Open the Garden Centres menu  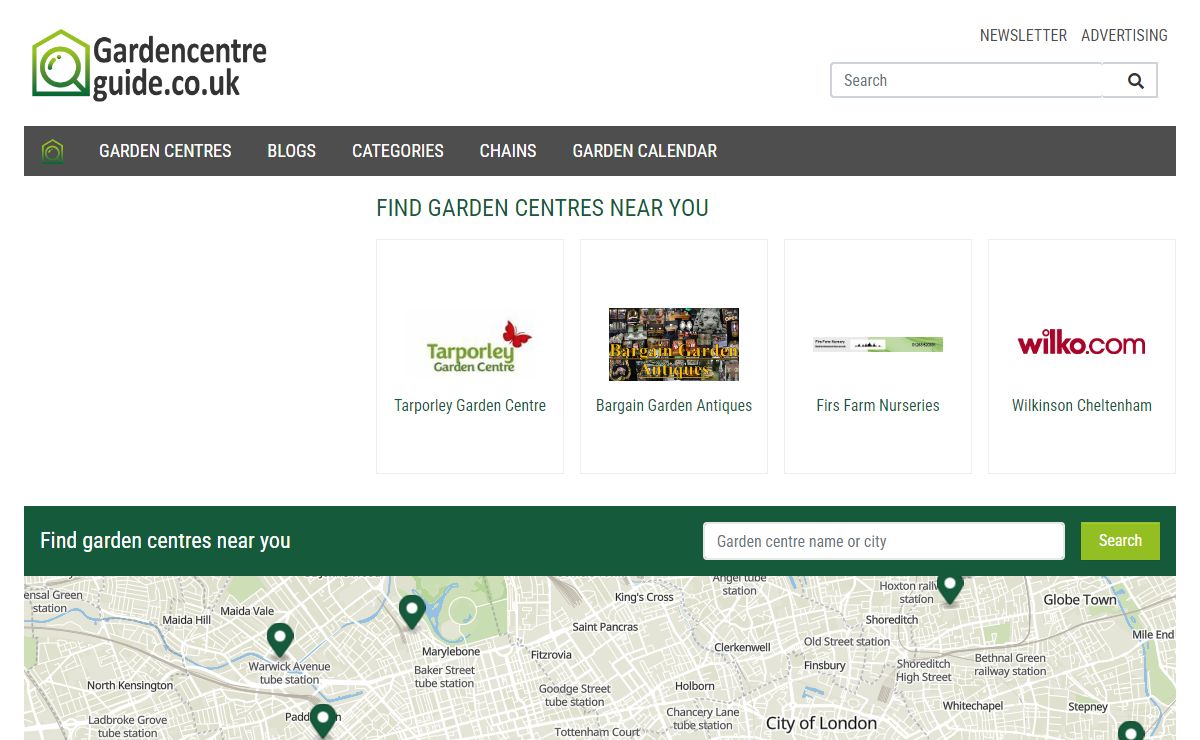pos(165,151)
